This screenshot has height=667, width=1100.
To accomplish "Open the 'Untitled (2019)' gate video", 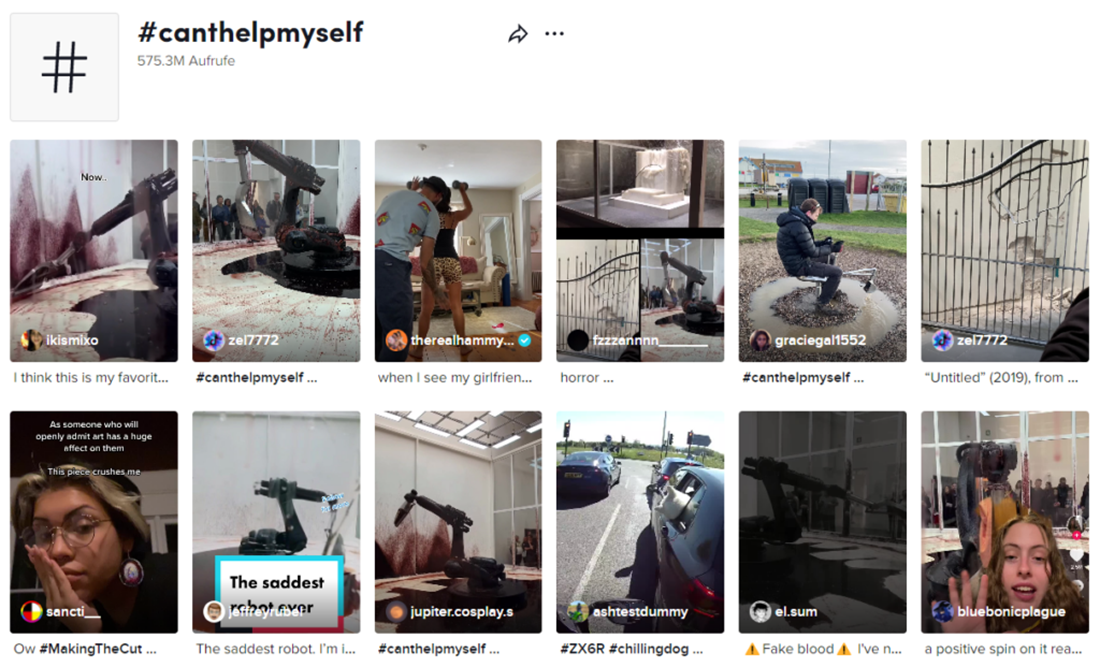I will pos(1005,250).
